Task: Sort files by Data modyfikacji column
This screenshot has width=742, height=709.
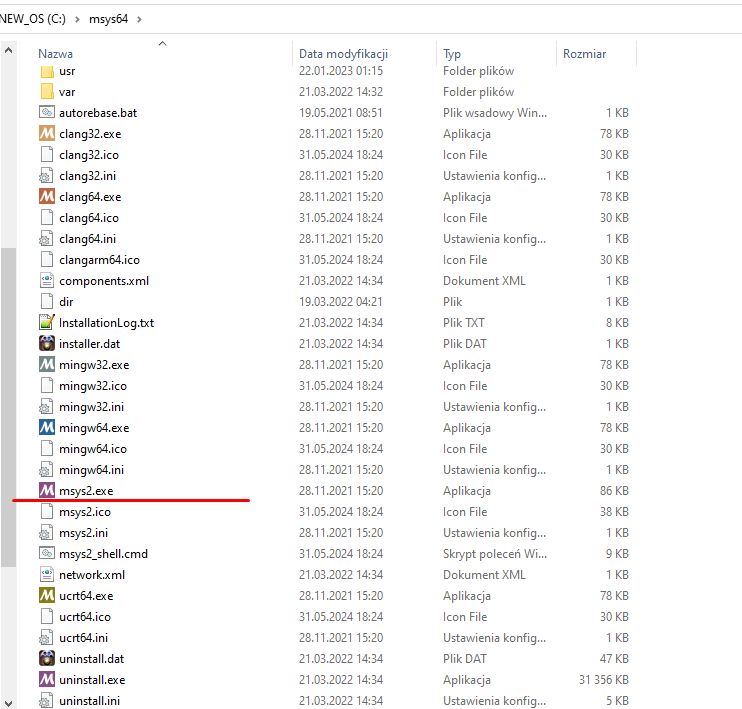Action: click(344, 54)
